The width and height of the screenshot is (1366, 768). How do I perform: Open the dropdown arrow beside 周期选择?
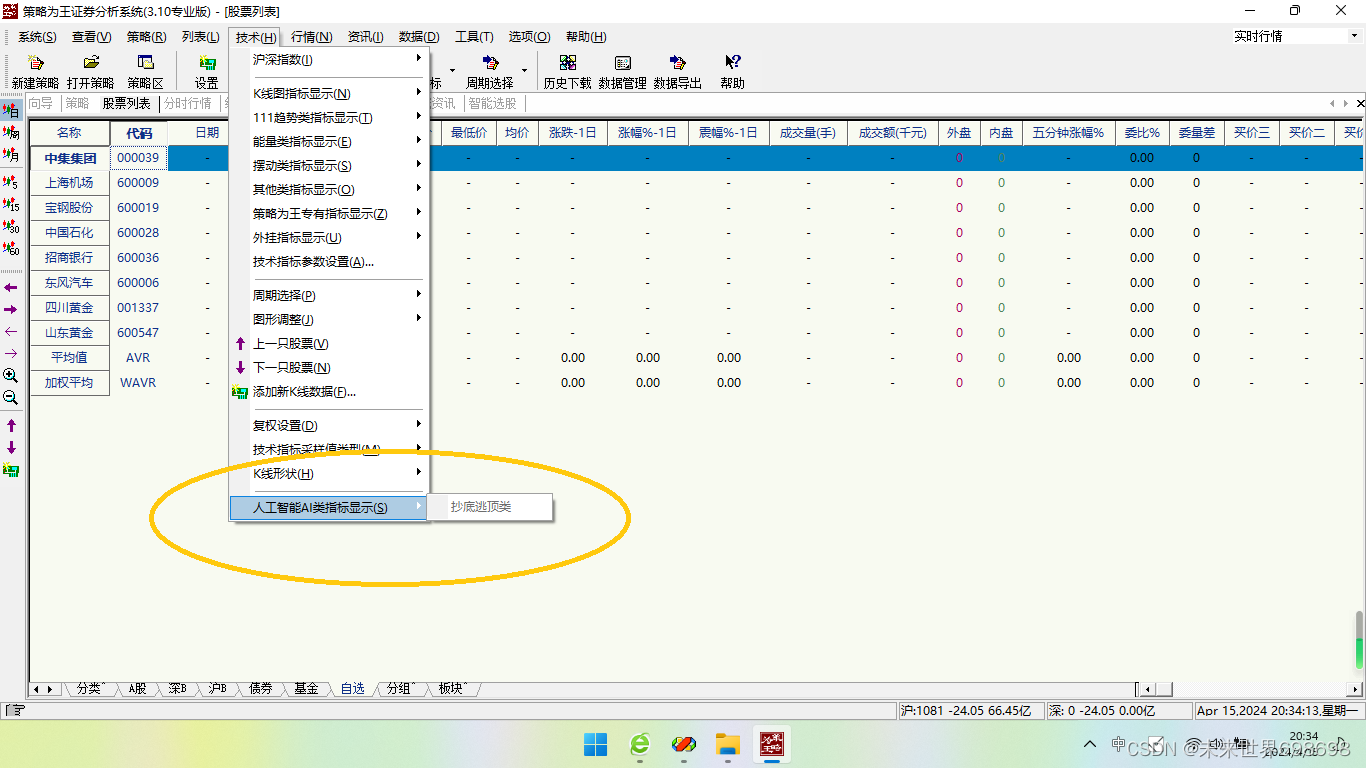pos(524,72)
